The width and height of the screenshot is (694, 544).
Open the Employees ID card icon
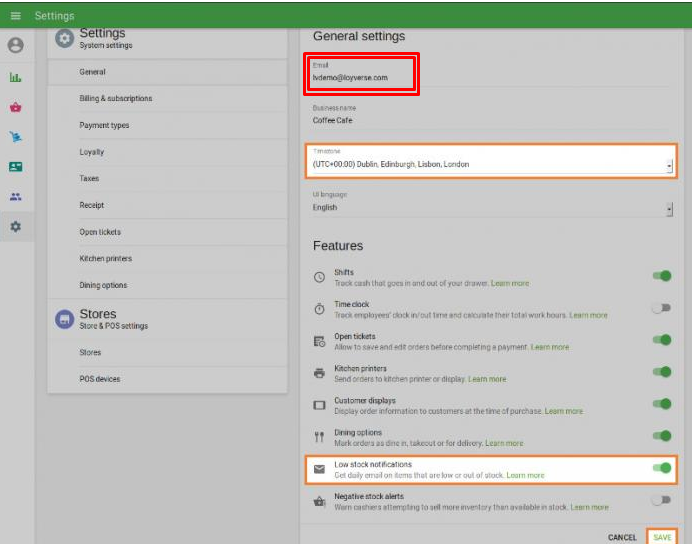(15, 167)
